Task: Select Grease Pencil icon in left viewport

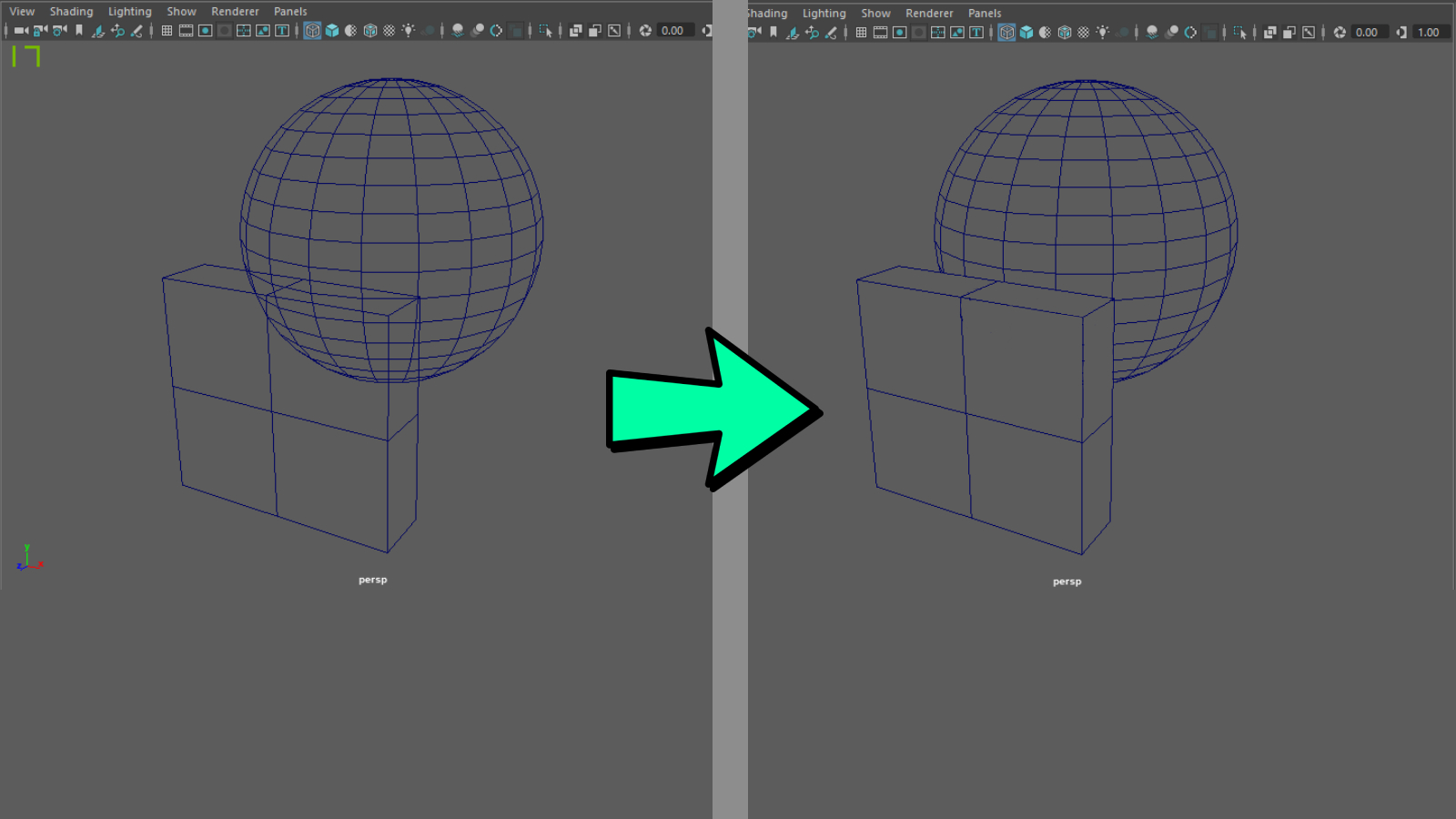Action: coord(136,31)
